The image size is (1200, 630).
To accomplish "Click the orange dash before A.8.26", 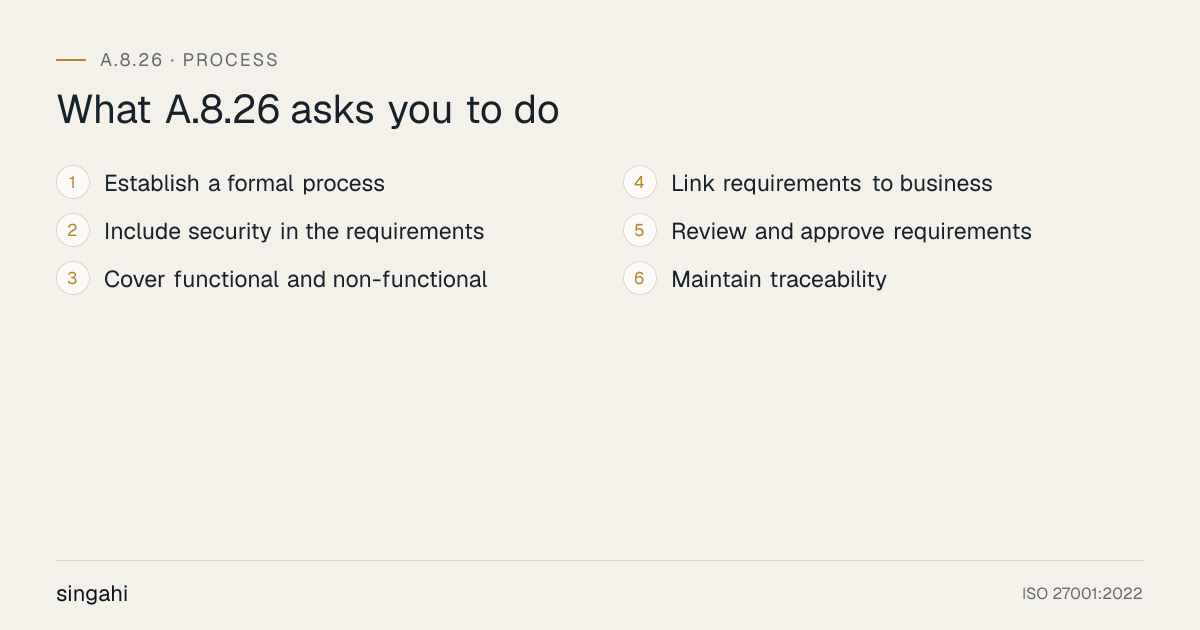I will coord(71,60).
